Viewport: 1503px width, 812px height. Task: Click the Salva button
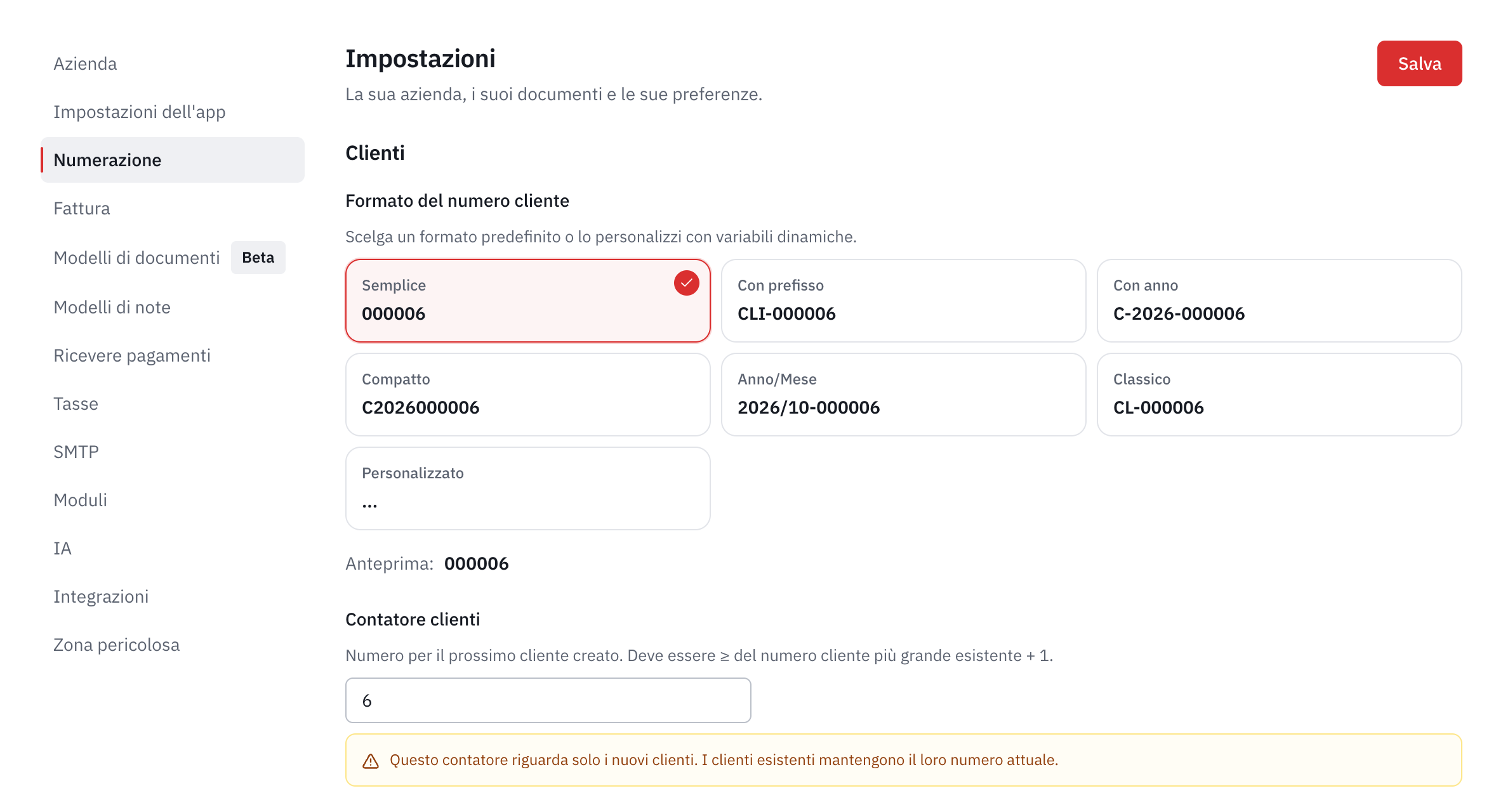1419,63
